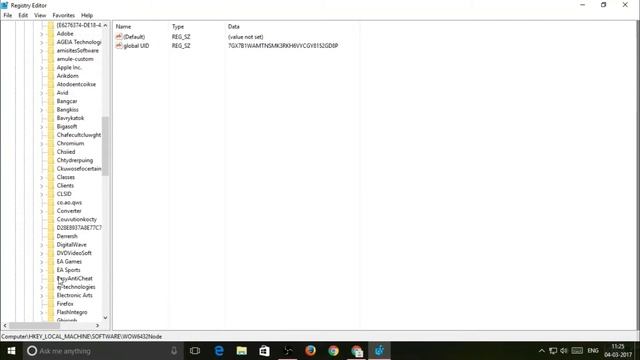This screenshot has height=360, width=640.
Task: Open the Favorites menu
Action: tap(64, 15)
